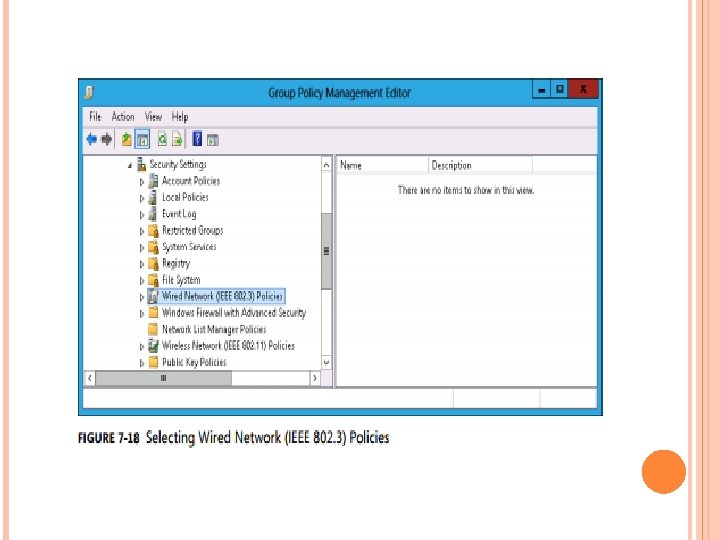Click the Show/Hide Action Pane icon
This screenshot has width=720, height=540.
click(x=213, y=140)
